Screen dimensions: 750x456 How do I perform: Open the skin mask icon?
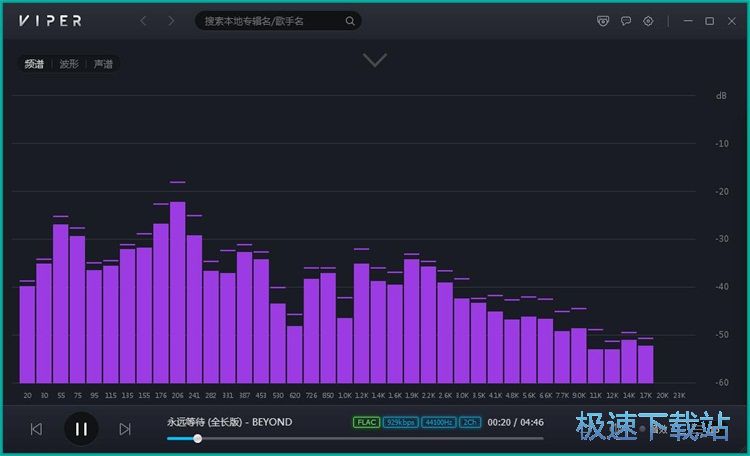(x=603, y=21)
